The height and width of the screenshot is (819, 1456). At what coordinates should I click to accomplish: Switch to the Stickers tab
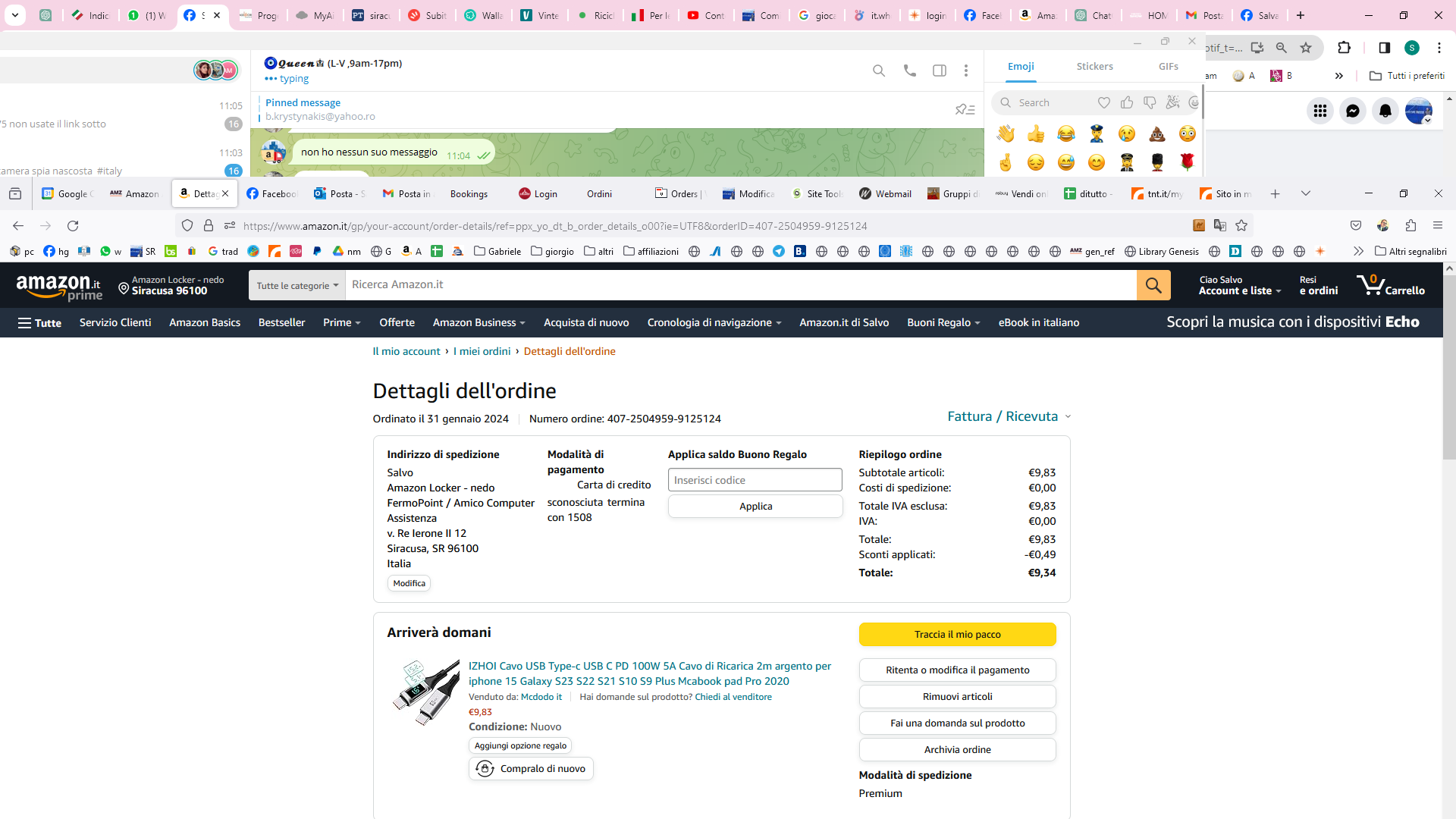coord(1094,67)
